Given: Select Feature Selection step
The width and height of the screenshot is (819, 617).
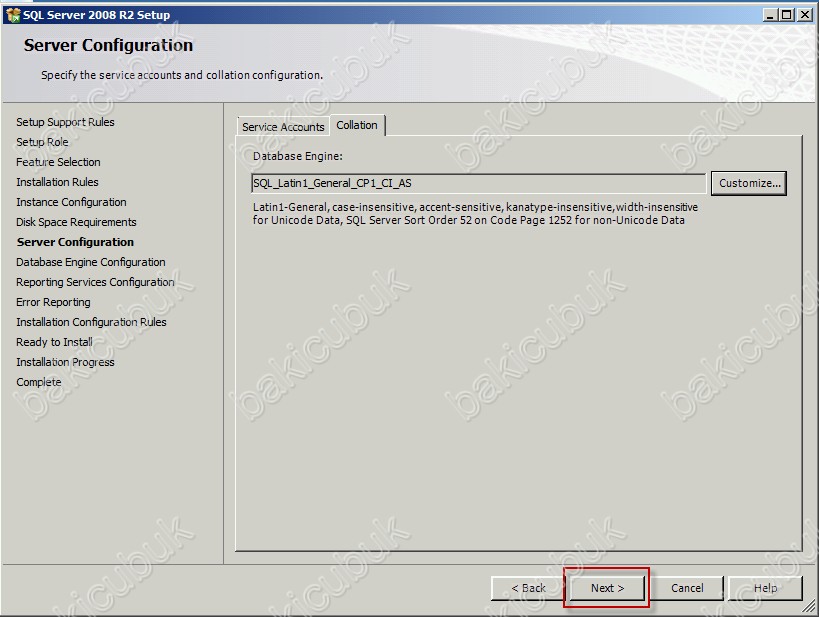Looking at the screenshot, I should [x=58, y=162].
